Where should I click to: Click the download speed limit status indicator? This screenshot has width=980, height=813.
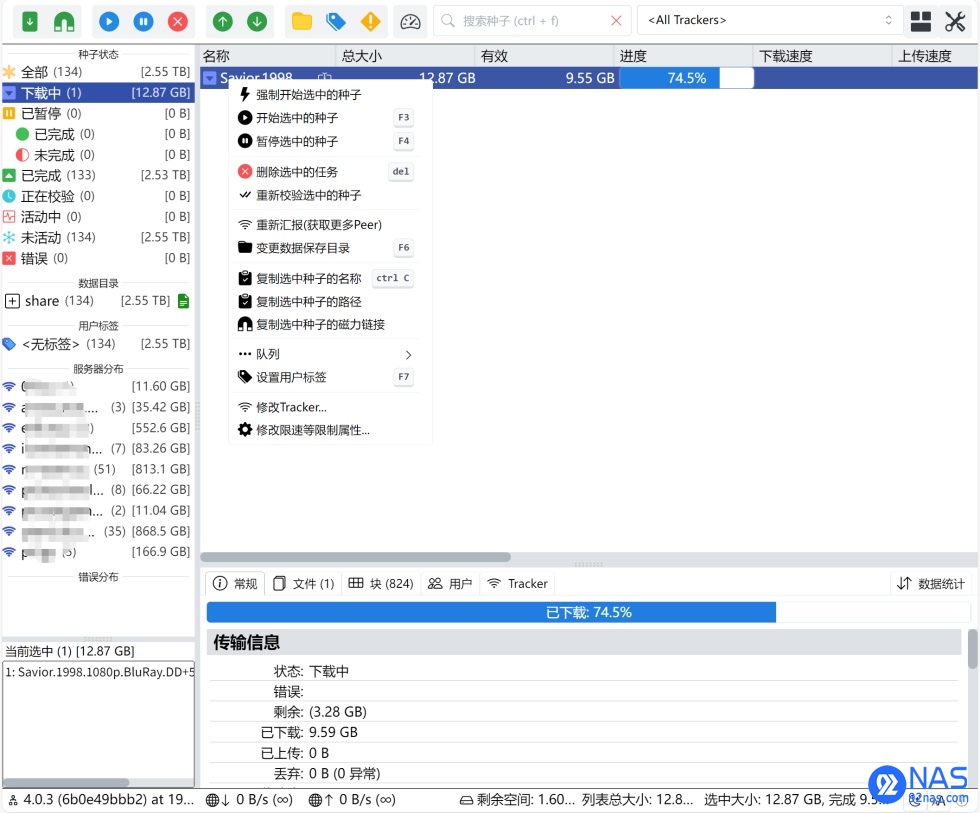tap(249, 800)
